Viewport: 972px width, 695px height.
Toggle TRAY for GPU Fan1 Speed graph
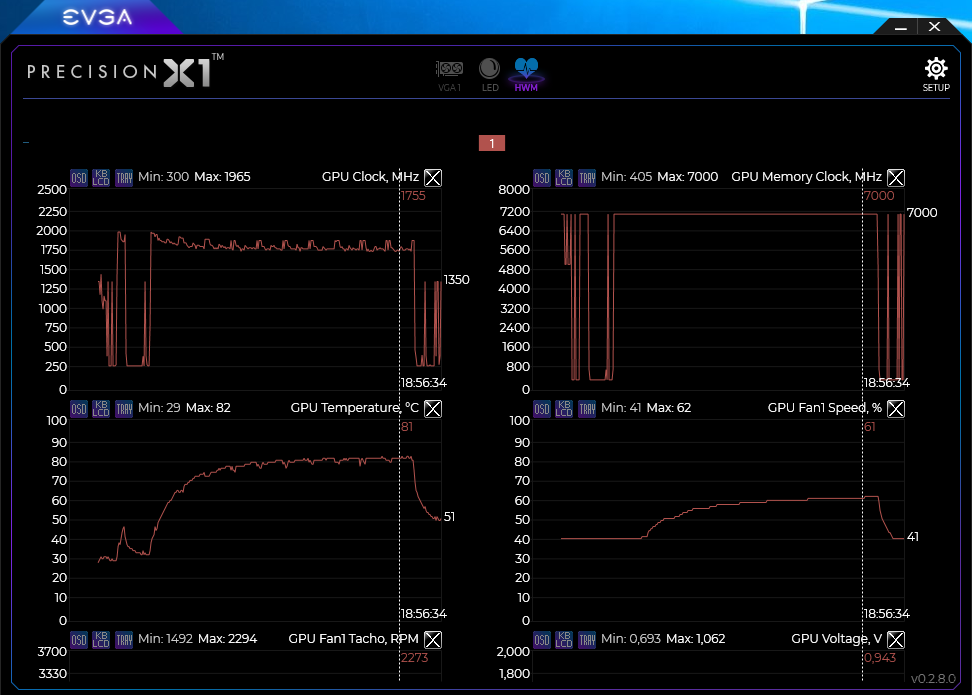pyautogui.click(x=587, y=409)
